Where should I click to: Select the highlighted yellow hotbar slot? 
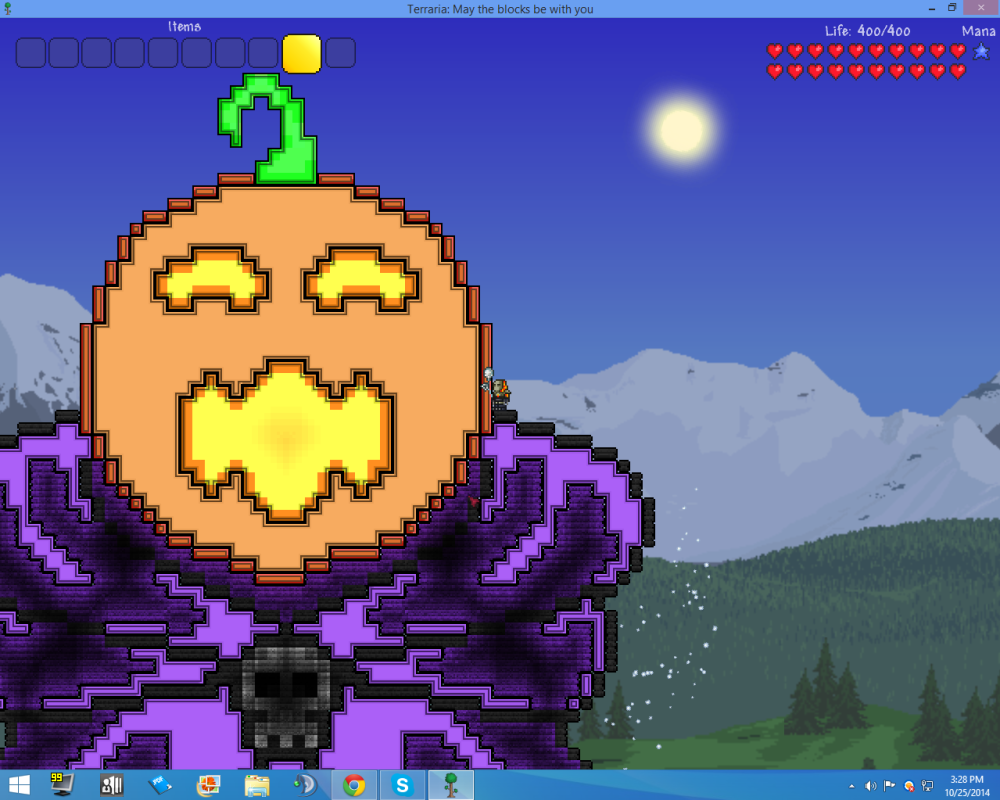[x=302, y=54]
